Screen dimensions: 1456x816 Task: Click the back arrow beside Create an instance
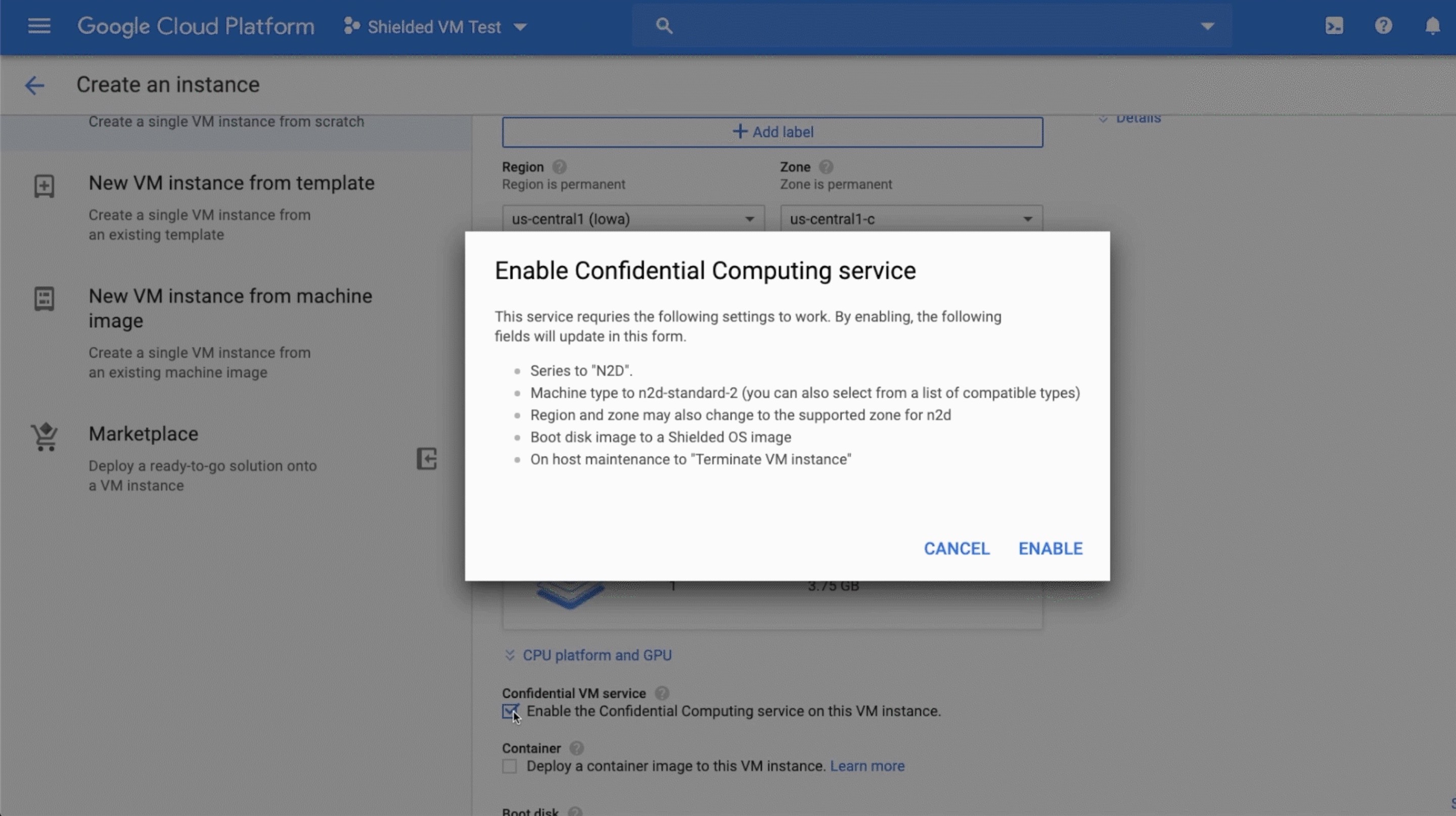tap(34, 85)
